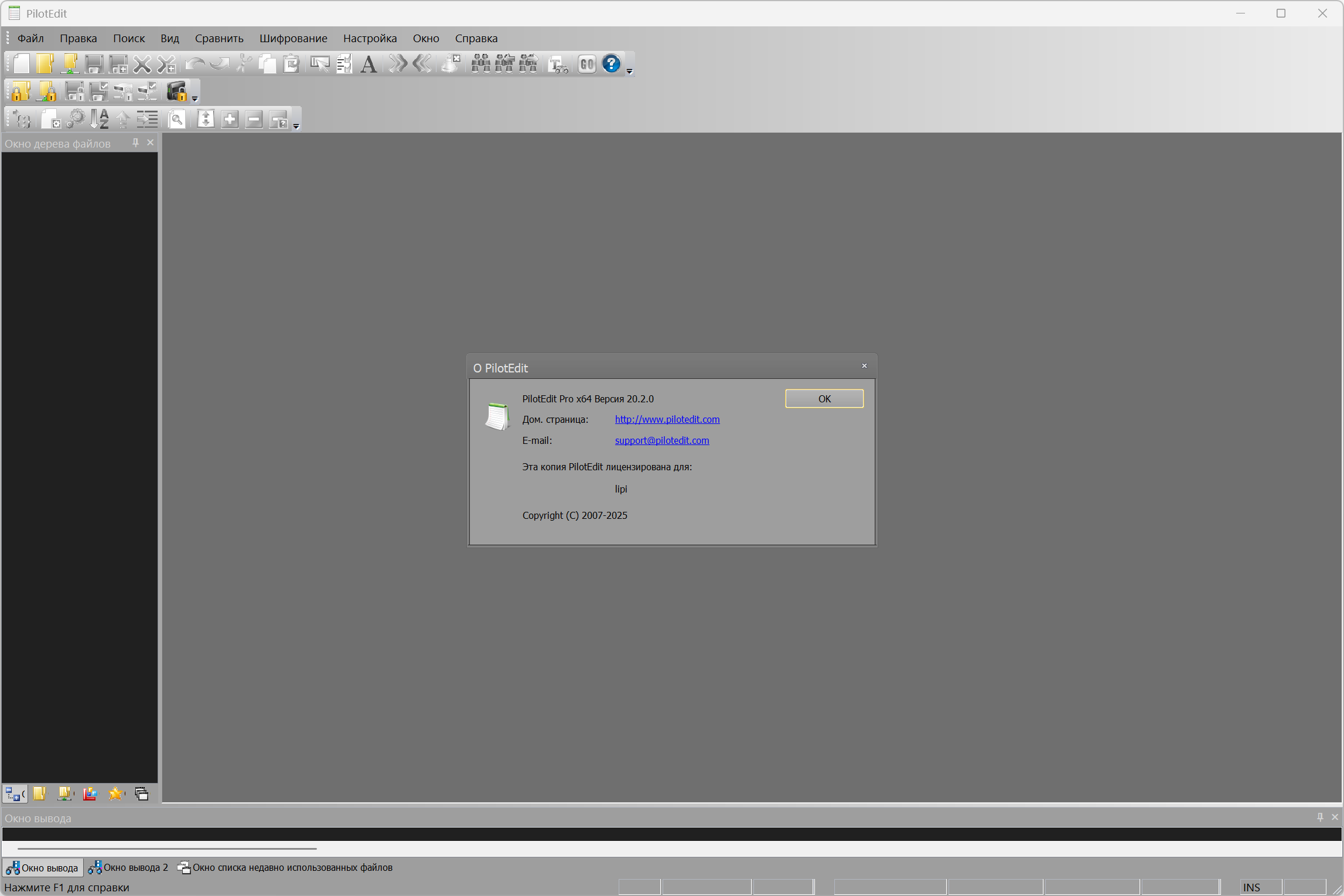Click the Cut scissors icon
This screenshot has width=1344, height=896.
pos(244,64)
